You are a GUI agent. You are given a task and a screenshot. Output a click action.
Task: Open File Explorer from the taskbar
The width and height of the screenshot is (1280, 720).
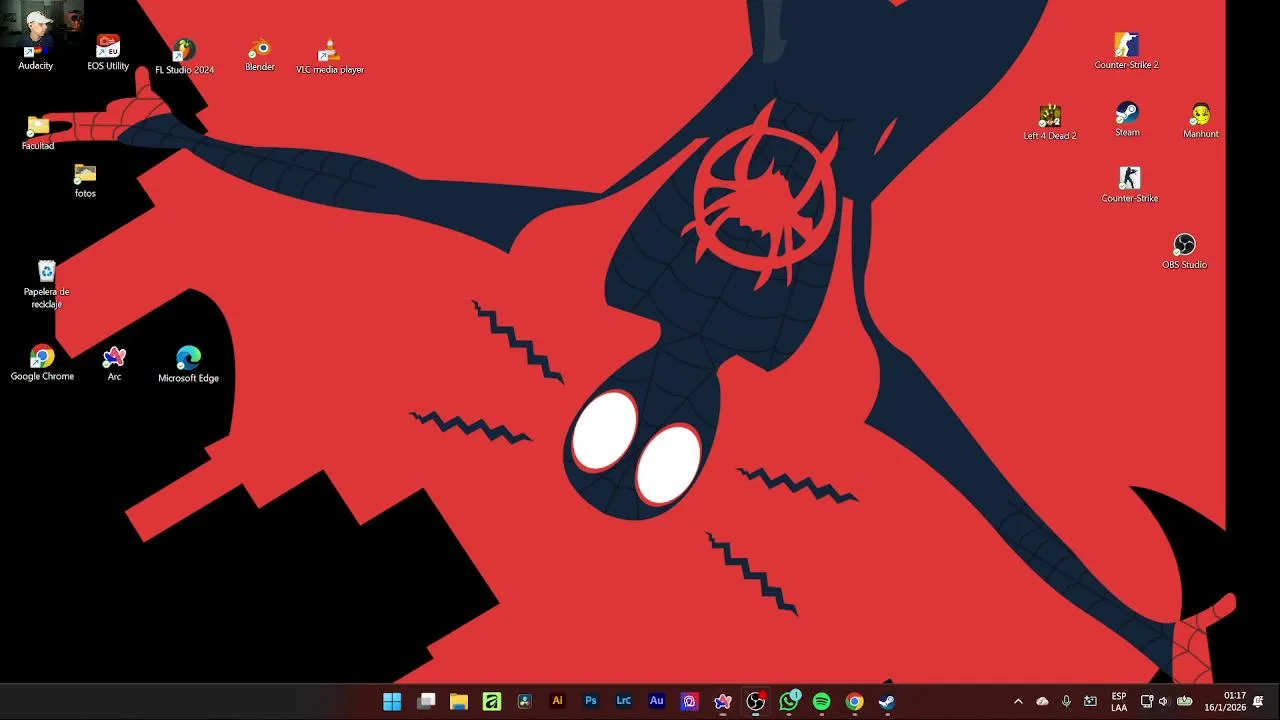[459, 702]
